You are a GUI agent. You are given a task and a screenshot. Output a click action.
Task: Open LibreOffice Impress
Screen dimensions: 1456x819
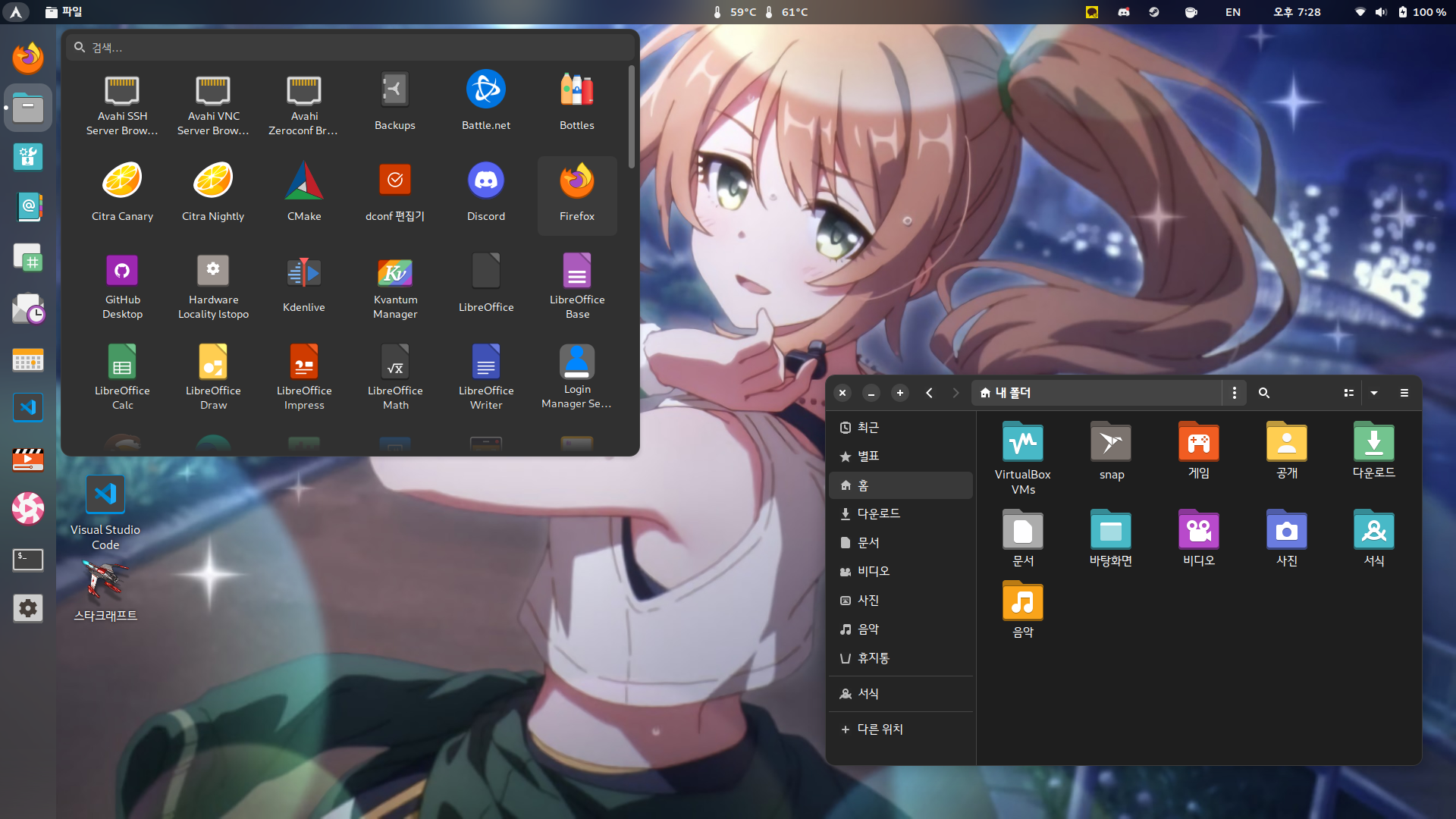[x=304, y=378]
